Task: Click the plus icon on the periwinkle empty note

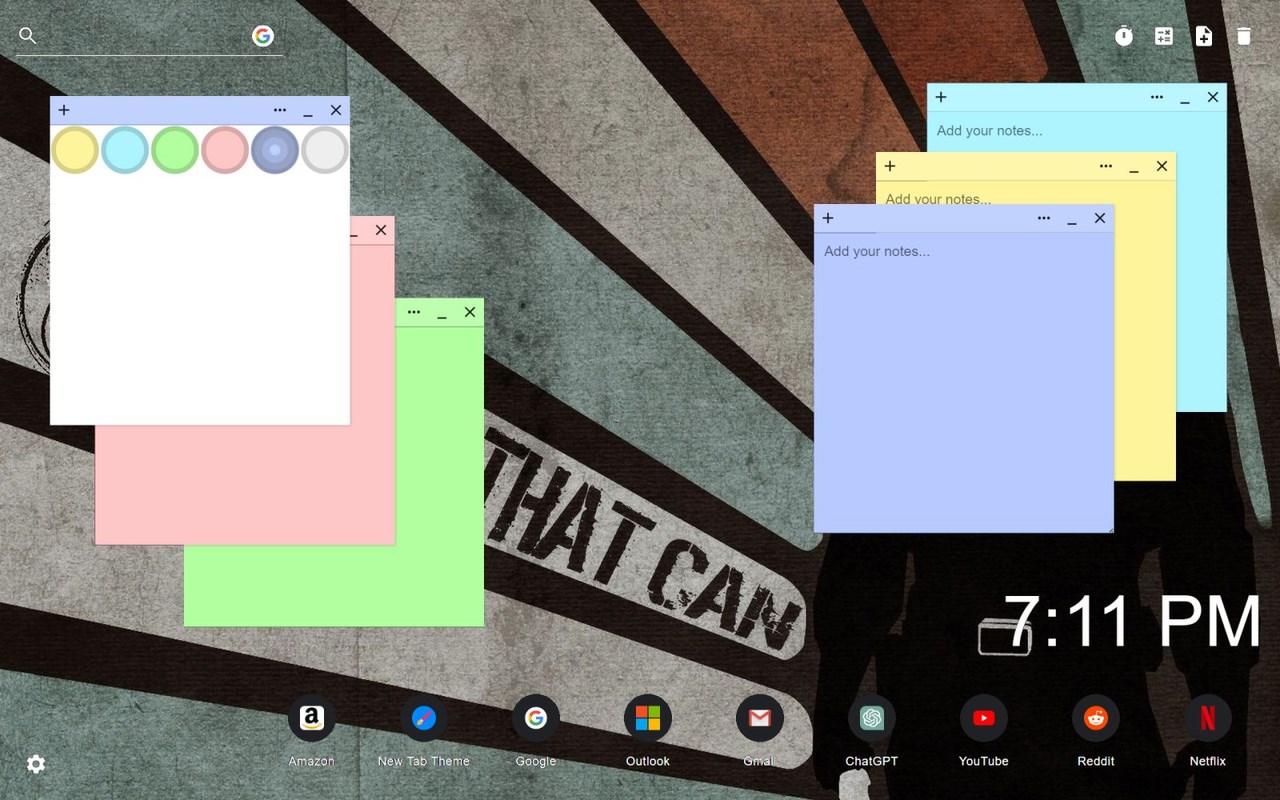Action: point(828,218)
